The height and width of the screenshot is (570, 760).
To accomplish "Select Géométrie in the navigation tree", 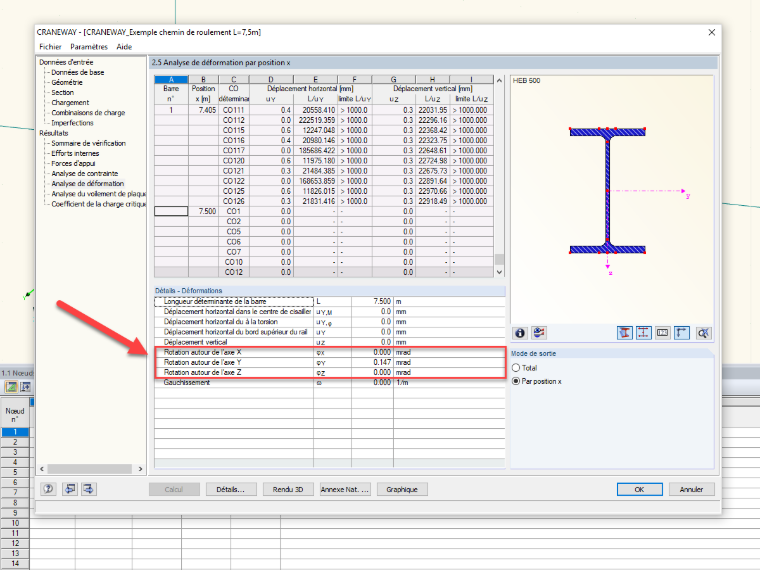I will 67,82.
